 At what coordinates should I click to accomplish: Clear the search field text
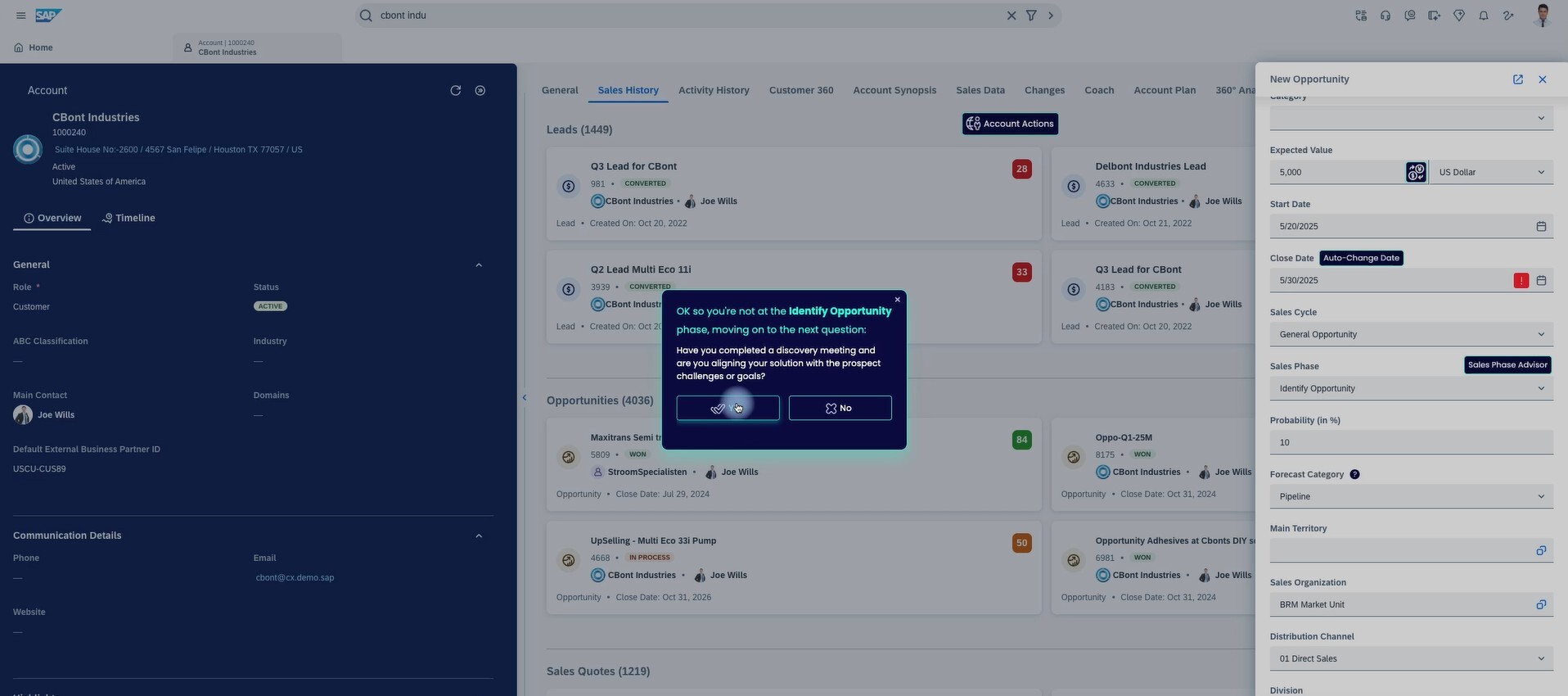pos(1012,16)
